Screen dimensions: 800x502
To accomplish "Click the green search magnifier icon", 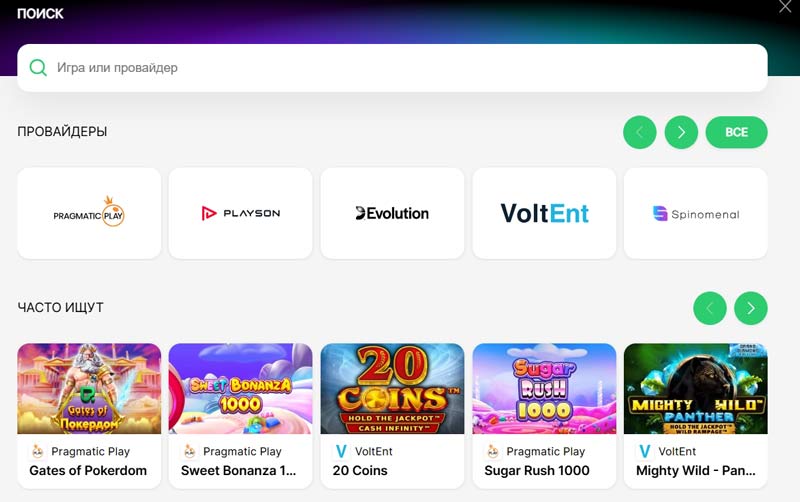I will 38,67.
